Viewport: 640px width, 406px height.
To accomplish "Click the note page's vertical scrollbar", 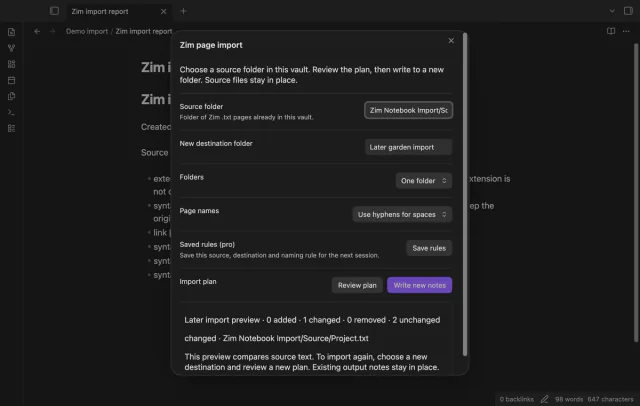I will click(636, 192).
